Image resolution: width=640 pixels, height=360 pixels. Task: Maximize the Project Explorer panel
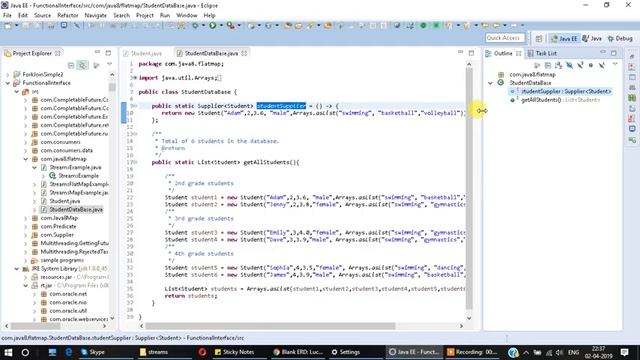[x=108, y=53]
